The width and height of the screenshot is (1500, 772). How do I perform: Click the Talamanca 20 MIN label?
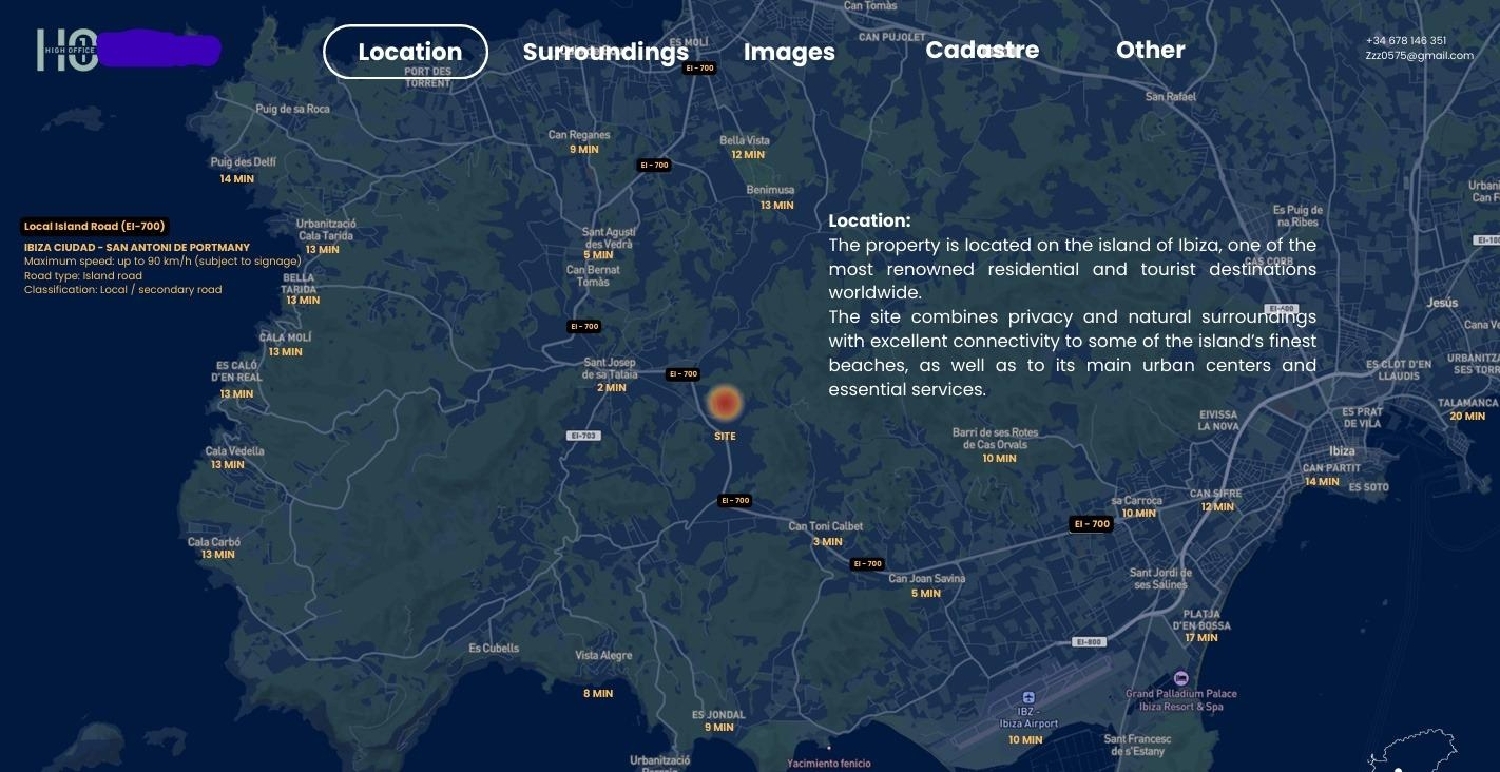pyautogui.click(x=1468, y=409)
